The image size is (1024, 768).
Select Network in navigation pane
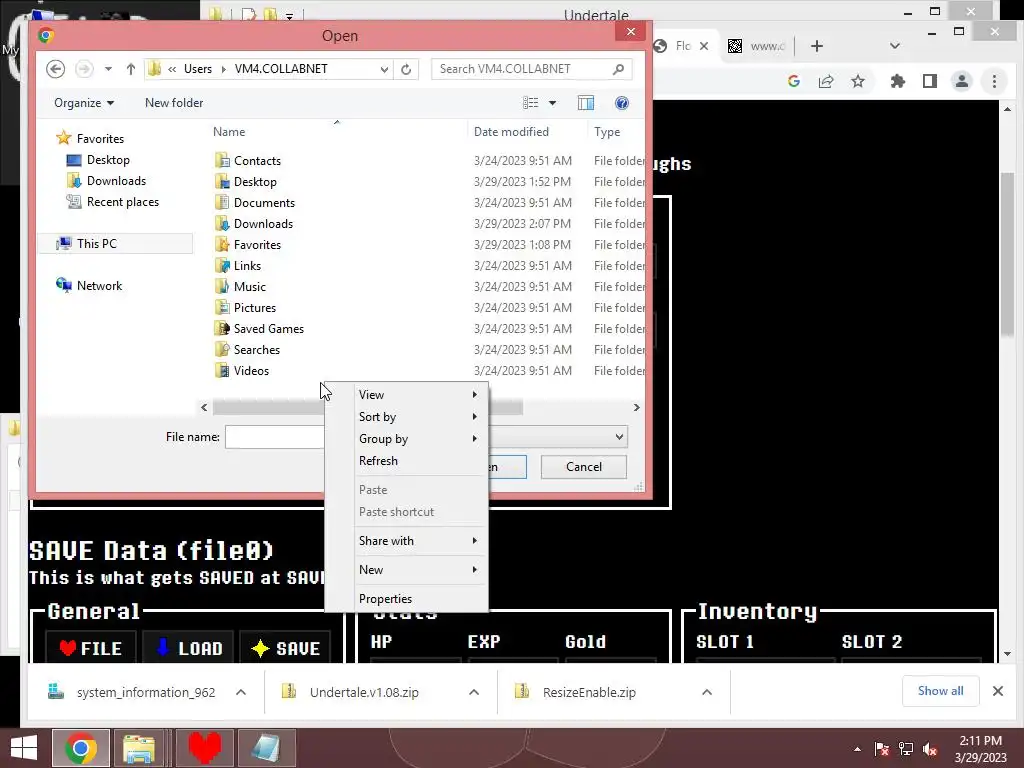[x=99, y=285]
